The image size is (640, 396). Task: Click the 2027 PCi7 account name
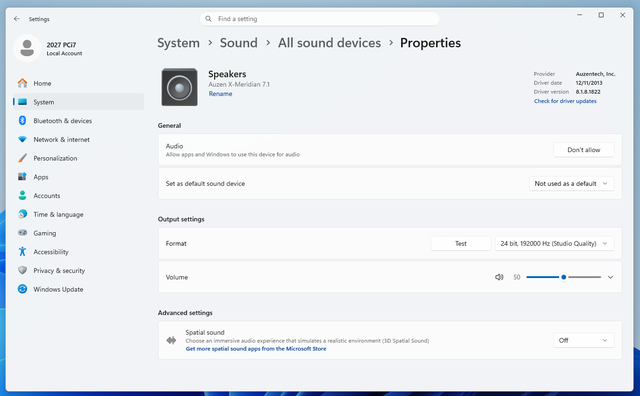[61, 45]
